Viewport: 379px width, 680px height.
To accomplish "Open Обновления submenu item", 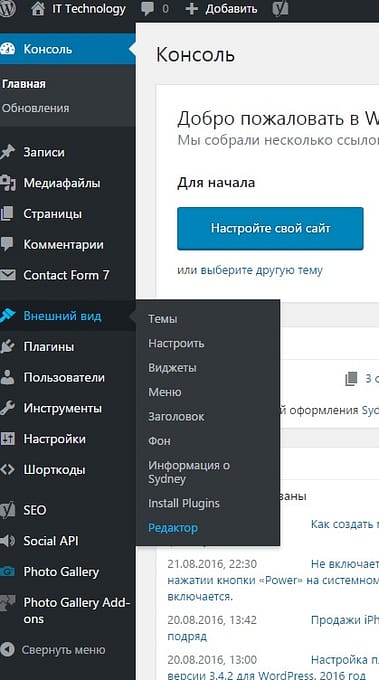I will pos(36,108).
